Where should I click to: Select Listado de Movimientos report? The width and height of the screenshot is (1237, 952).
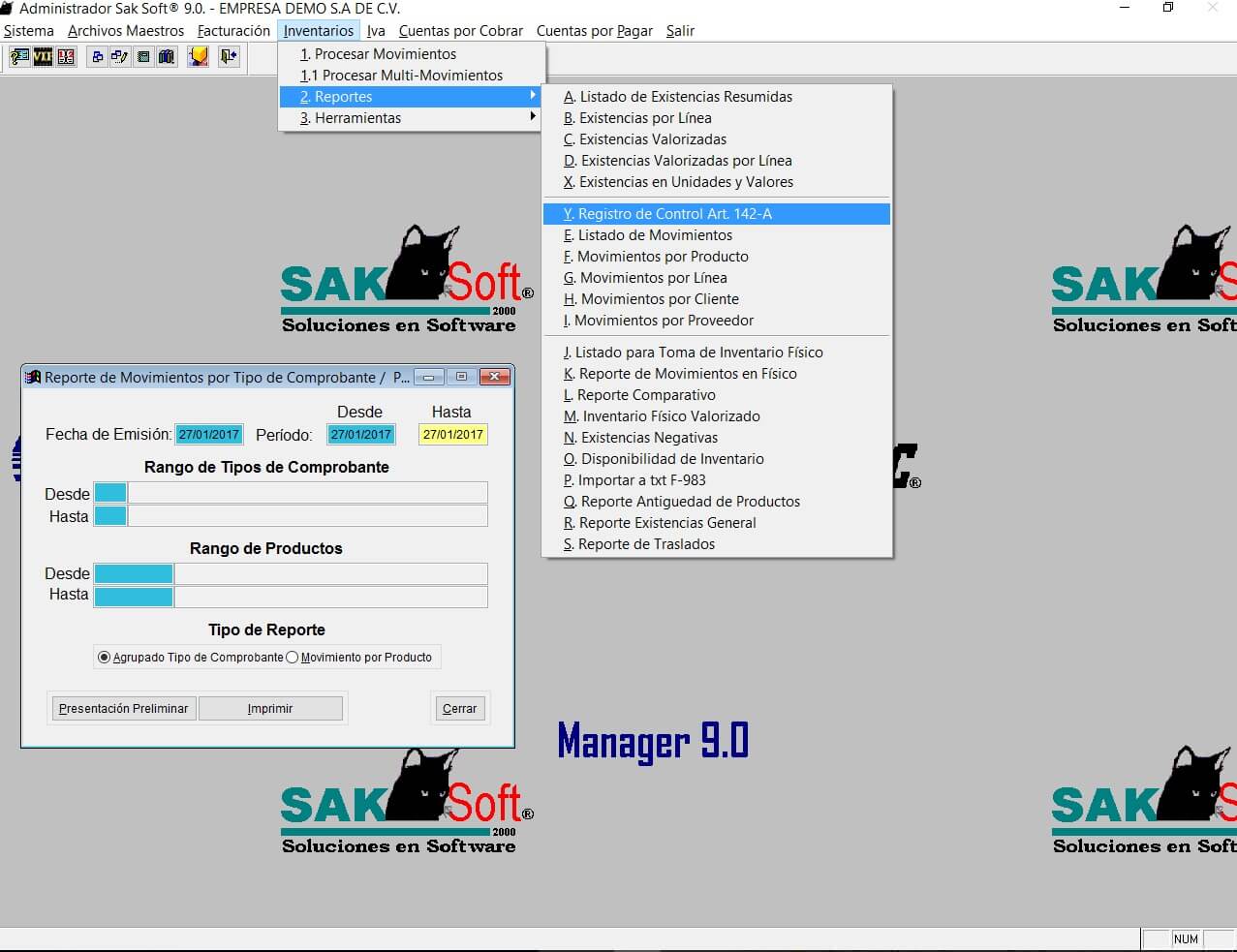click(717, 235)
